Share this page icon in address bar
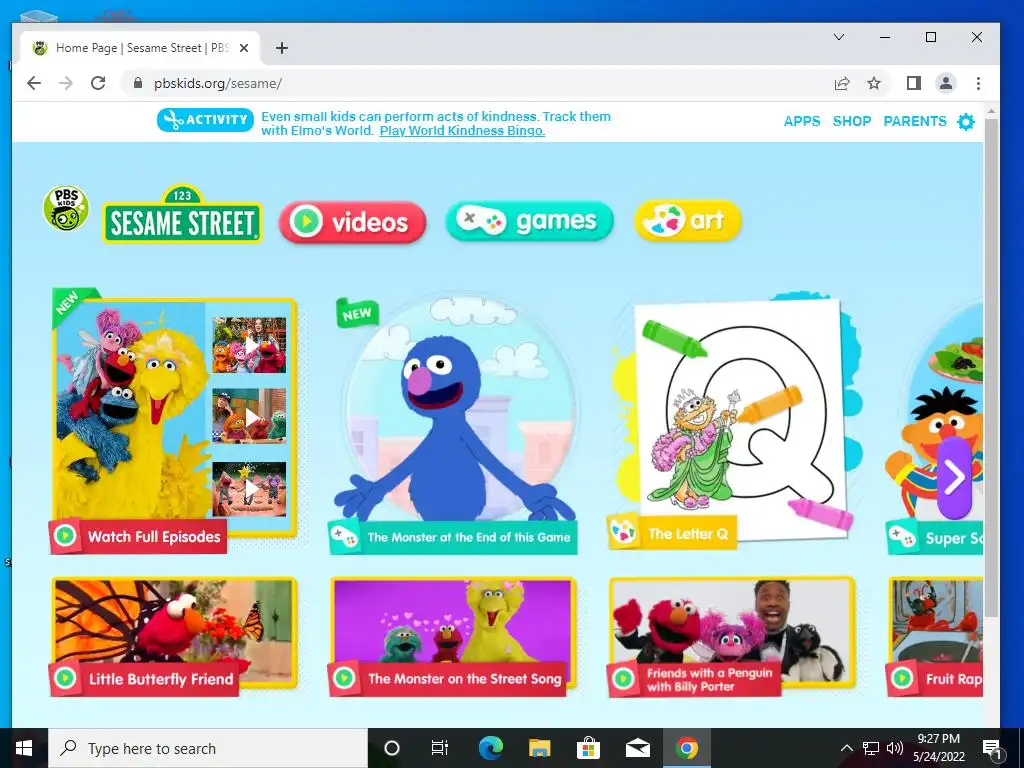Image resolution: width=1024 pixels, height=768 pixels. 842,83
